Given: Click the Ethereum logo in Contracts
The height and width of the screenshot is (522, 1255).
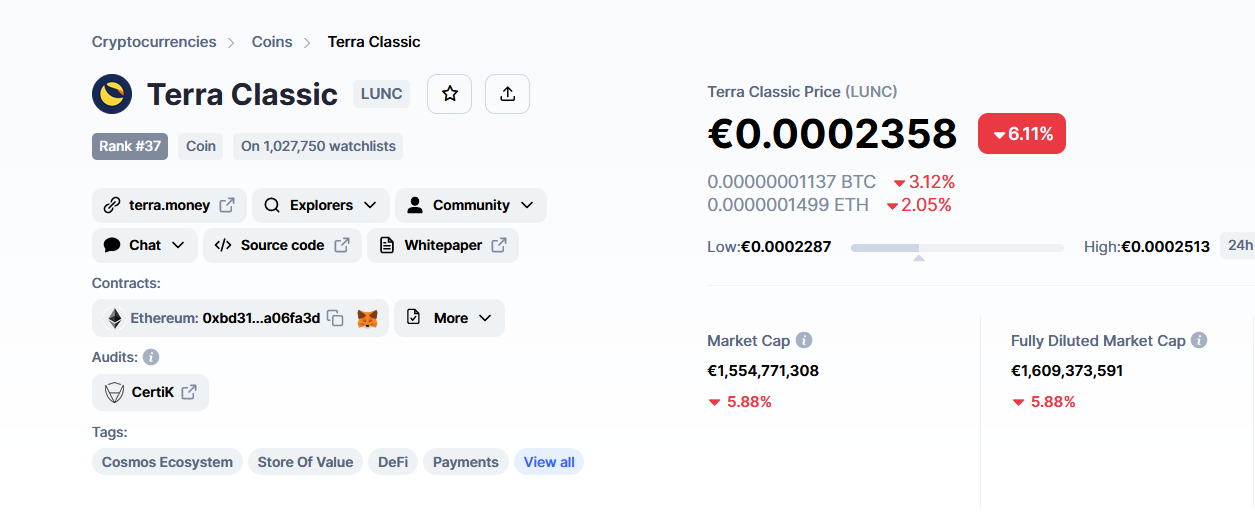Looking at the screenshot, I should (115, 318).
